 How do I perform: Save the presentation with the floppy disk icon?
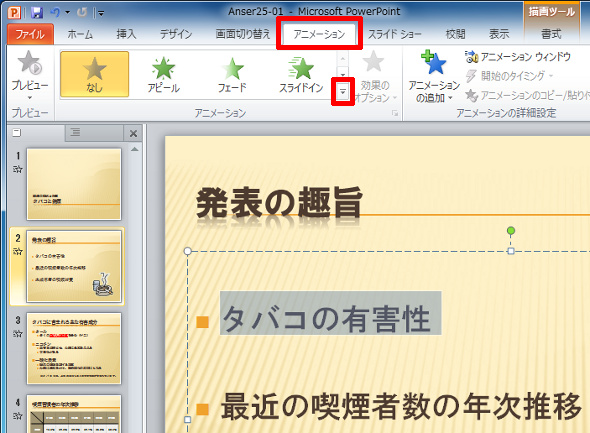pyautogui.click(x=36, y=12)
